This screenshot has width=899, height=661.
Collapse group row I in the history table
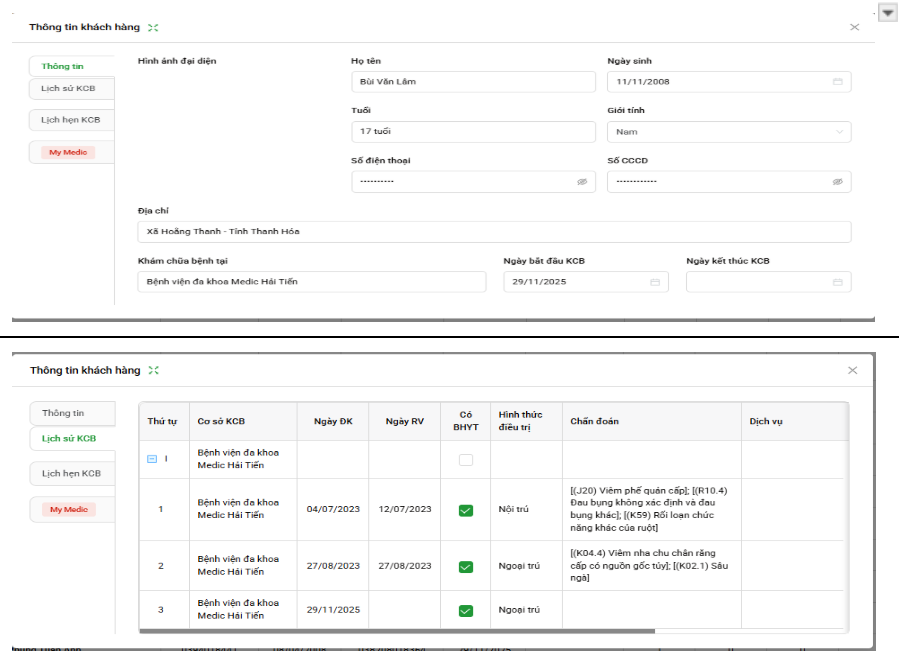click(152, 459)
